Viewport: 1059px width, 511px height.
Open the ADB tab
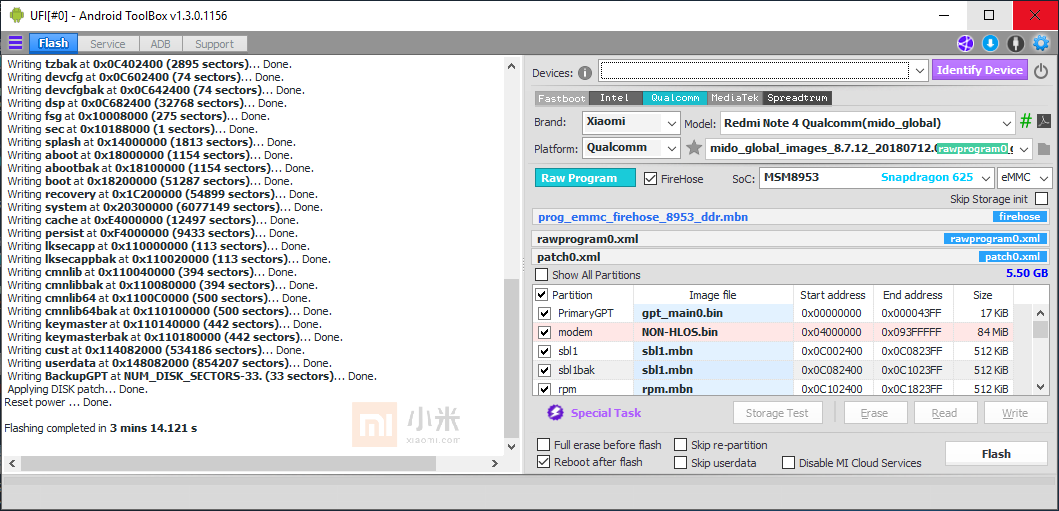click(160, 44)
